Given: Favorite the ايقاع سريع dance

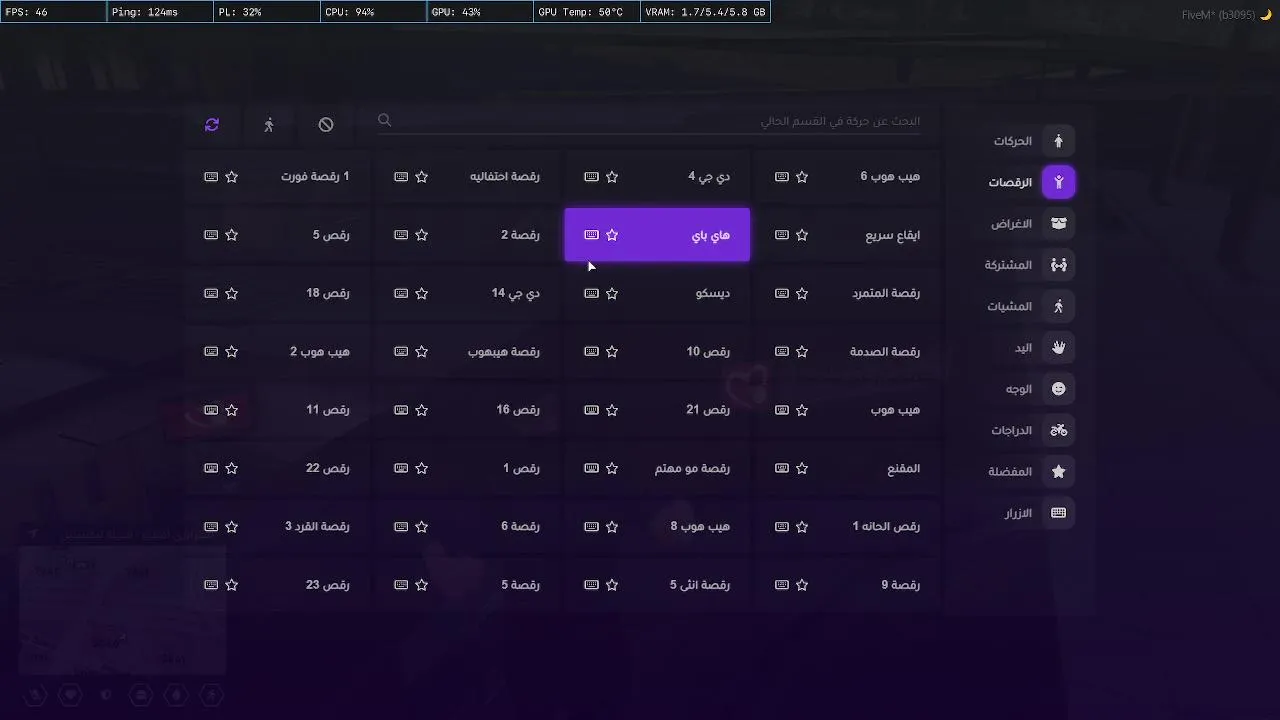Looking at the screenshot, I should click(803, 235).
